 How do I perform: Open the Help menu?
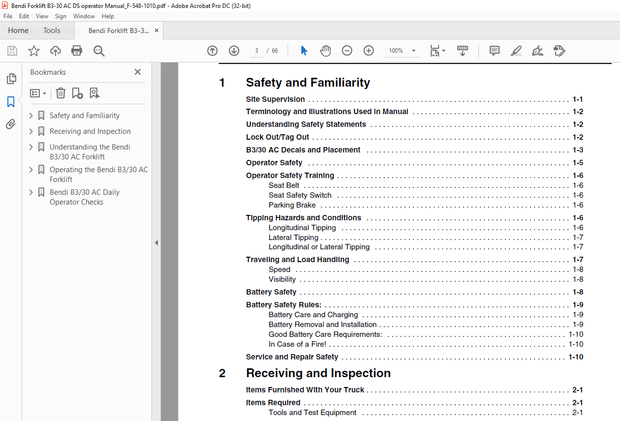pyautogui.click(x=108, y=16)
